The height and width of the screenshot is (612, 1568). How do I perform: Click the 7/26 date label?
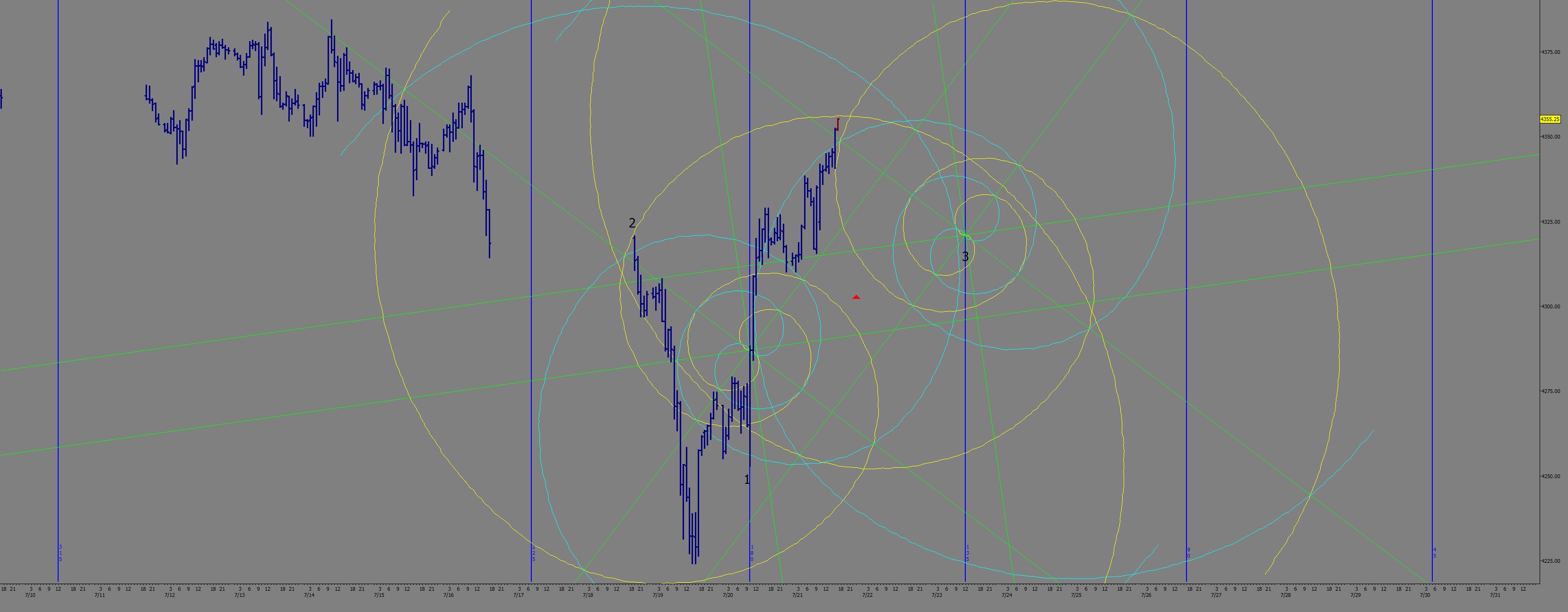[x=1147, y=595]
